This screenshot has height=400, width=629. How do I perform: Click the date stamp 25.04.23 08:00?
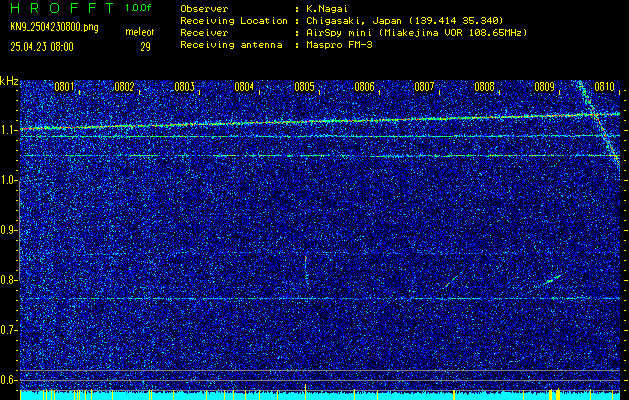pyautogui.click(x=42, y=47)
